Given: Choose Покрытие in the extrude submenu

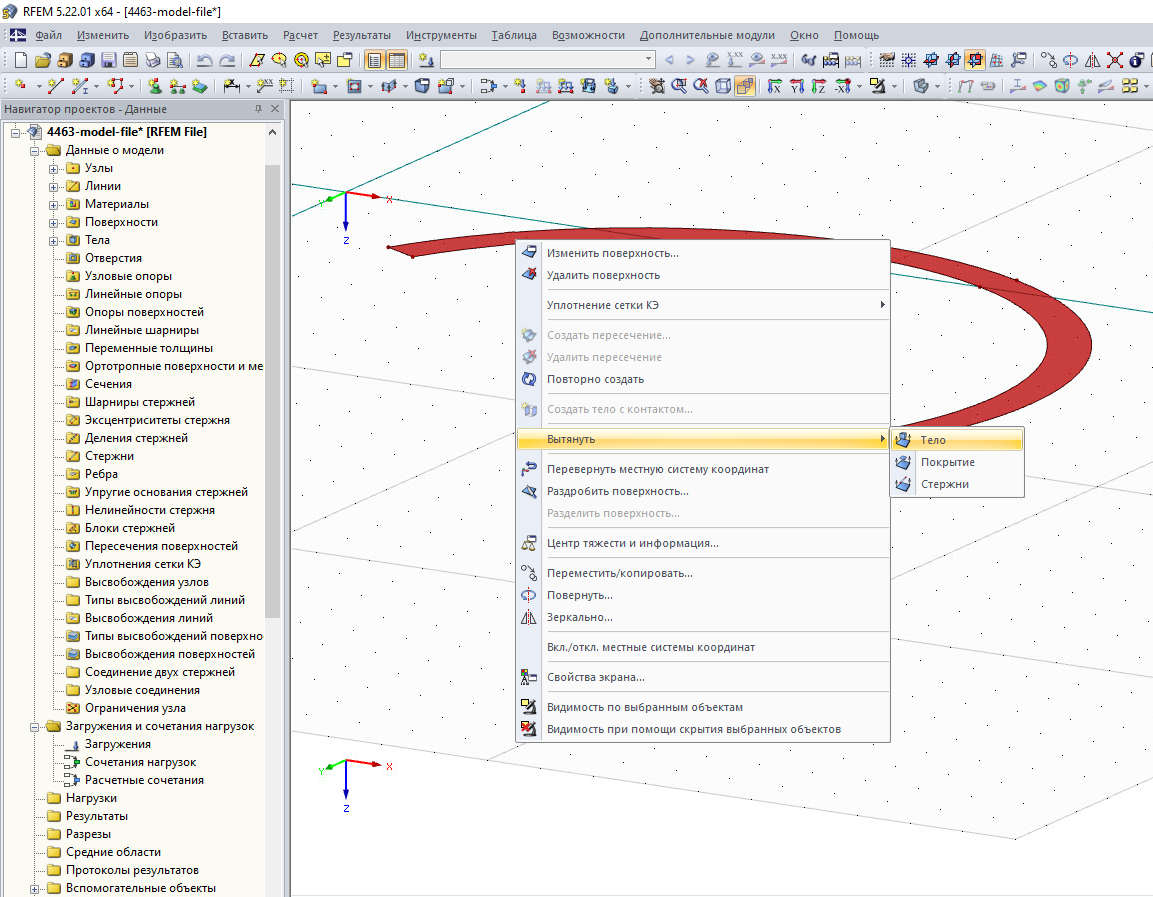Looking at the screenshot, I should 957,462.
